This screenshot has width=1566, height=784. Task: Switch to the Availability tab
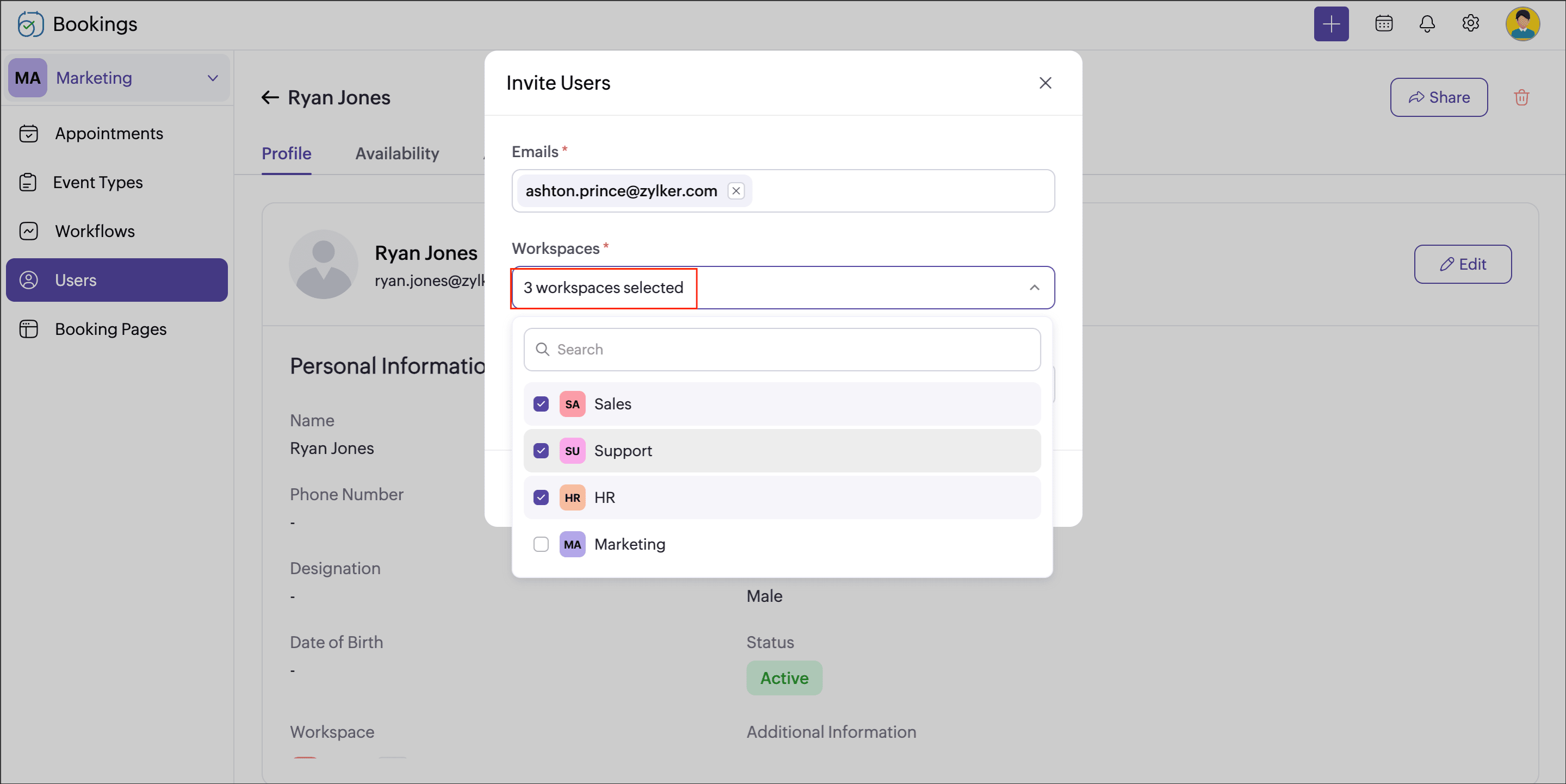pyautogui.click(x=397, y=153)
